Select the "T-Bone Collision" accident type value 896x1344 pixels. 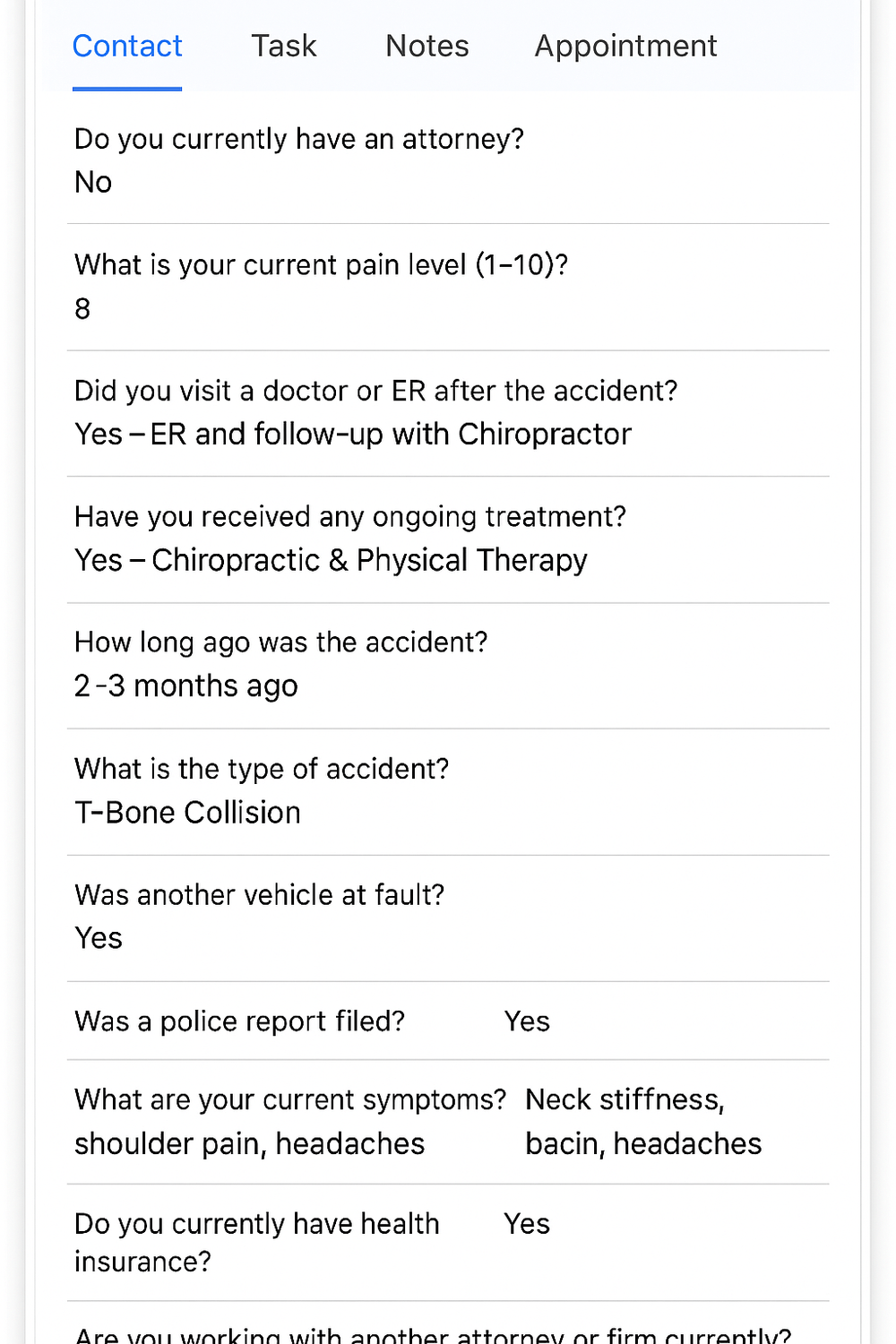pos(187,813)
